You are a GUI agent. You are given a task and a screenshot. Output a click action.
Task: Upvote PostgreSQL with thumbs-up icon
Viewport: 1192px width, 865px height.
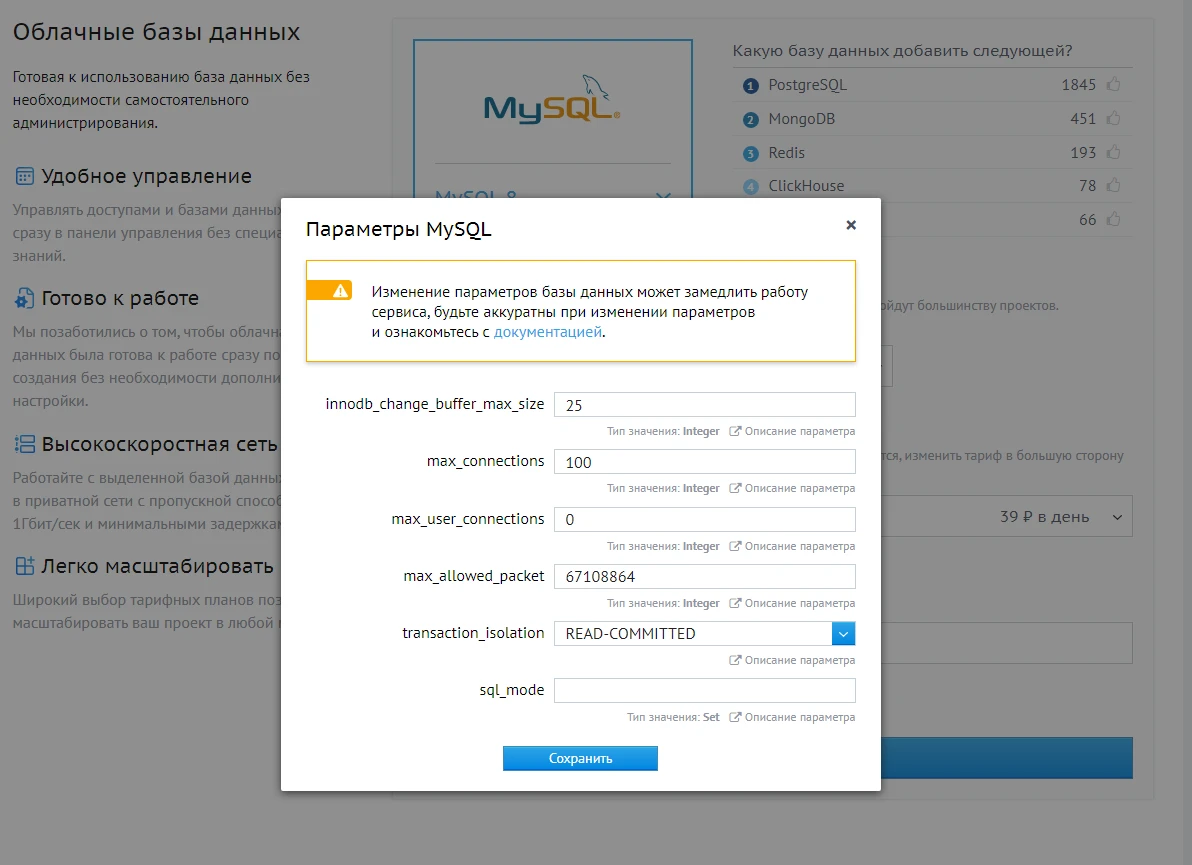pyautogui.click(x=1113, y=85)
